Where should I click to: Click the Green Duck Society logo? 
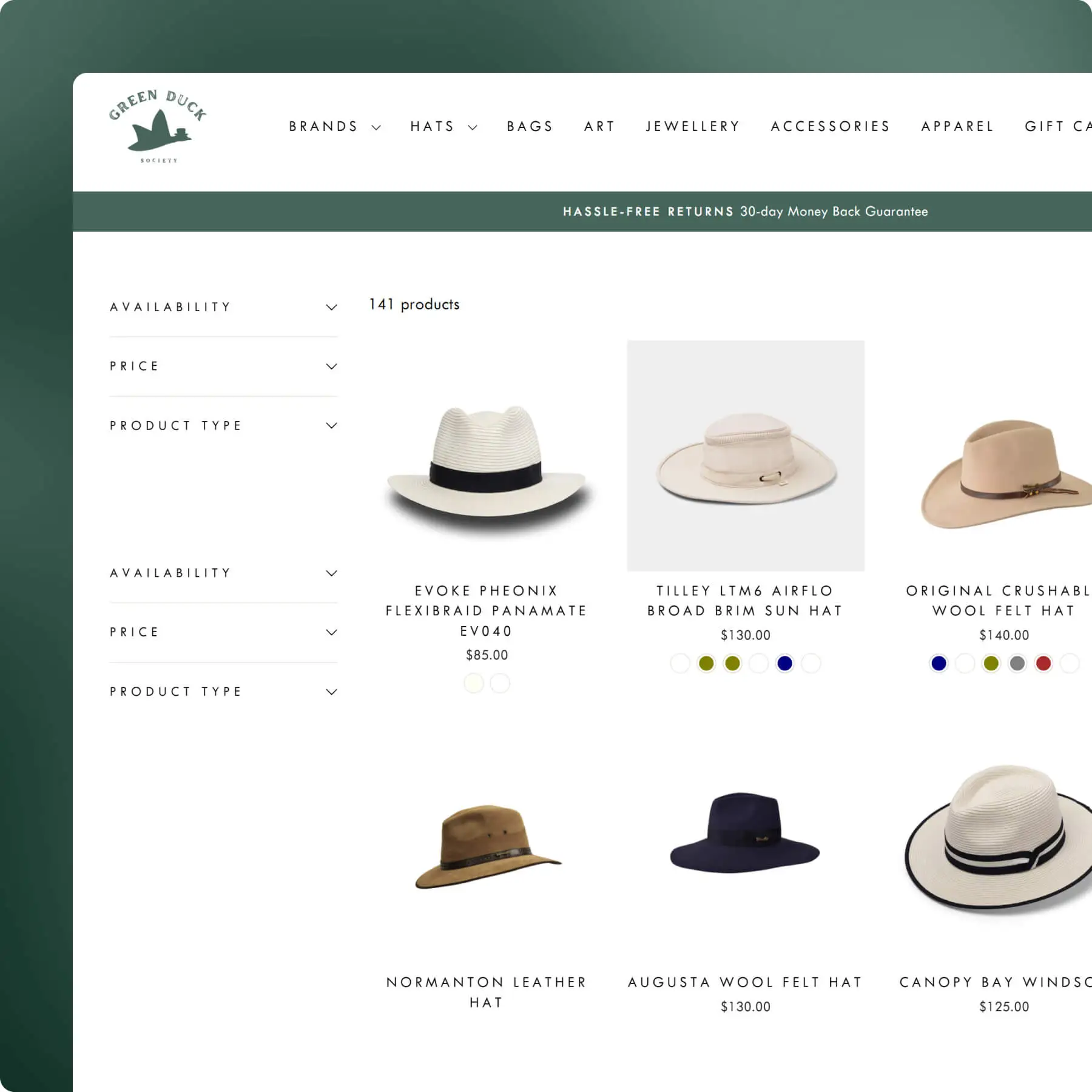[x=158, y=126]
